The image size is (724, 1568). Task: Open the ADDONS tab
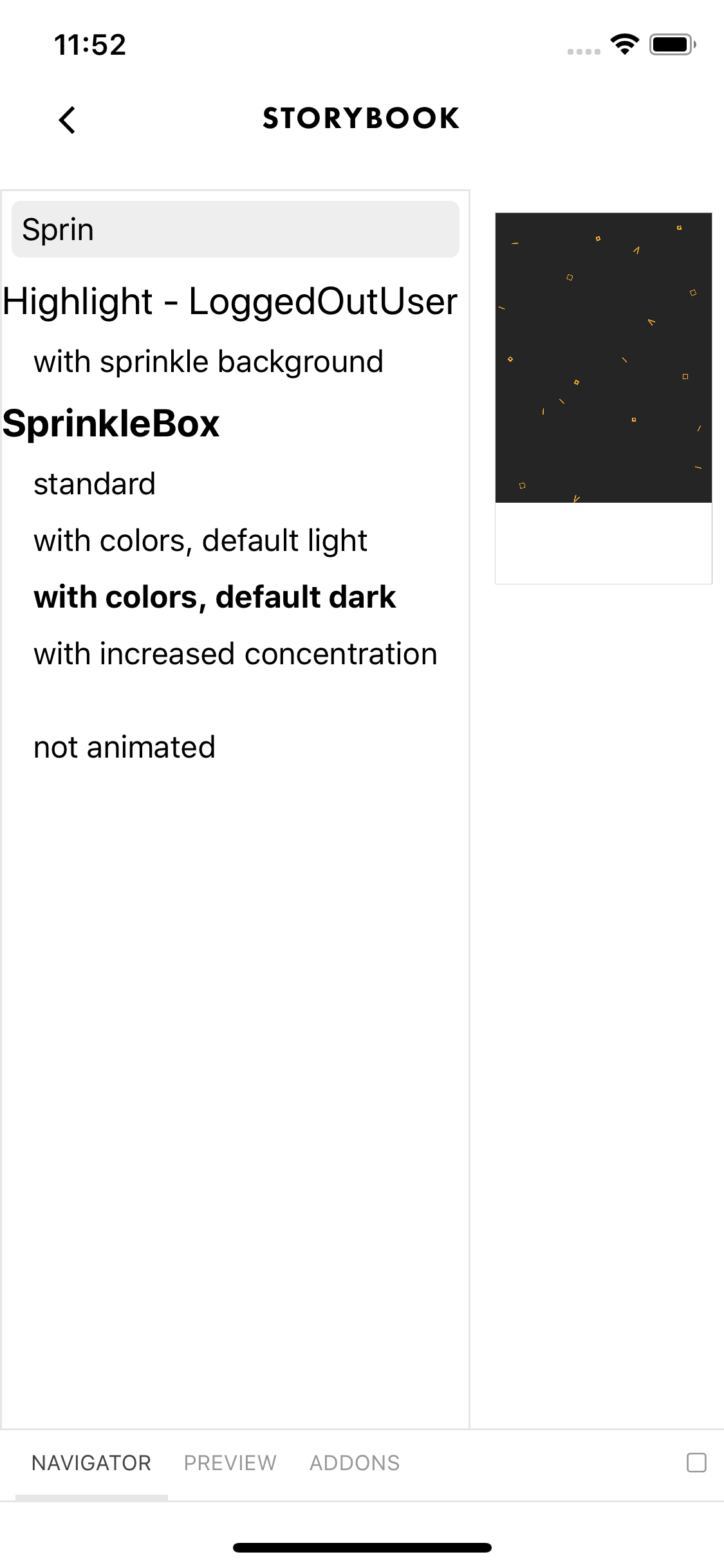point(355,1463)
